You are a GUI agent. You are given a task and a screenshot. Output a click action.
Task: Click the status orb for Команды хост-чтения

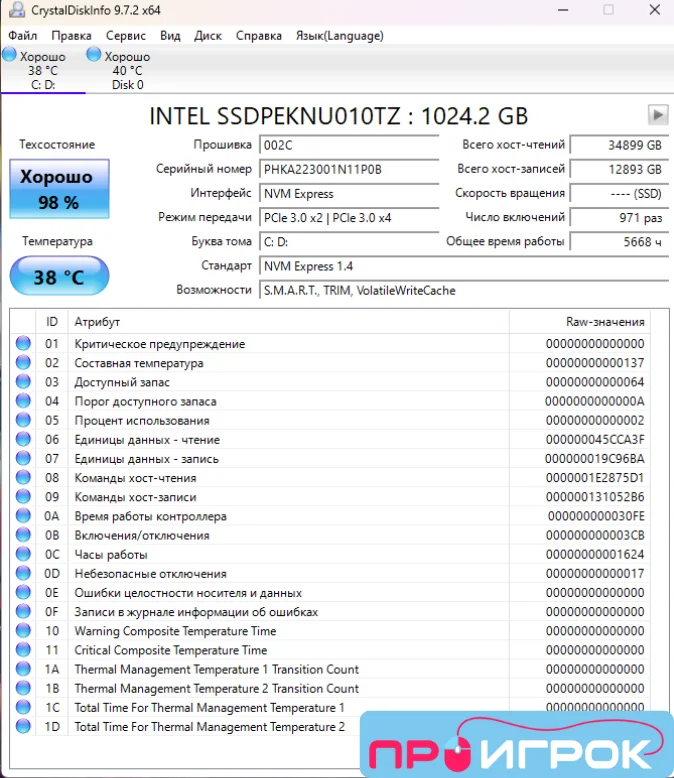pyautogui.click(x=23, y=477)
